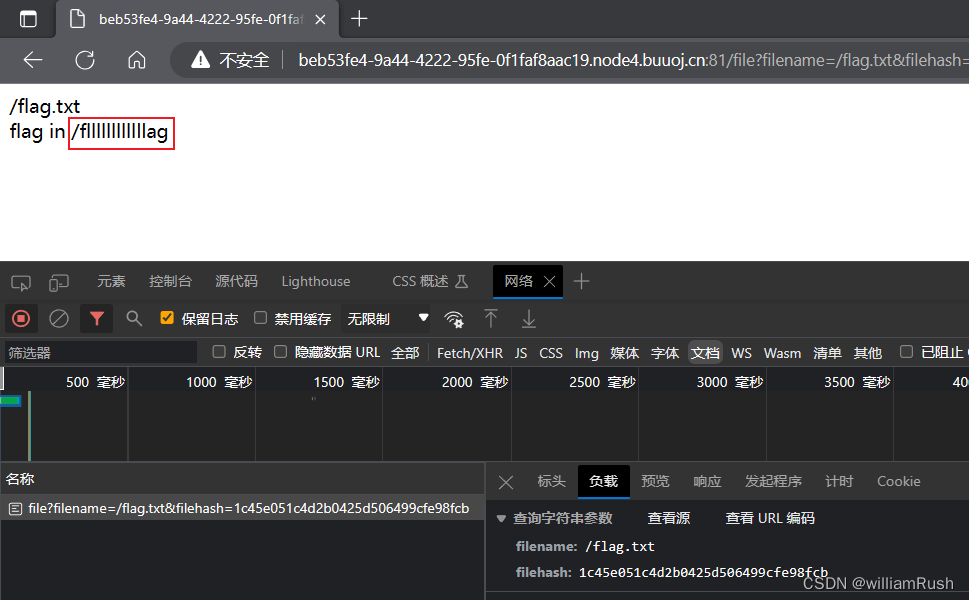Switch to the 控制台 panel

click(170, 281)
